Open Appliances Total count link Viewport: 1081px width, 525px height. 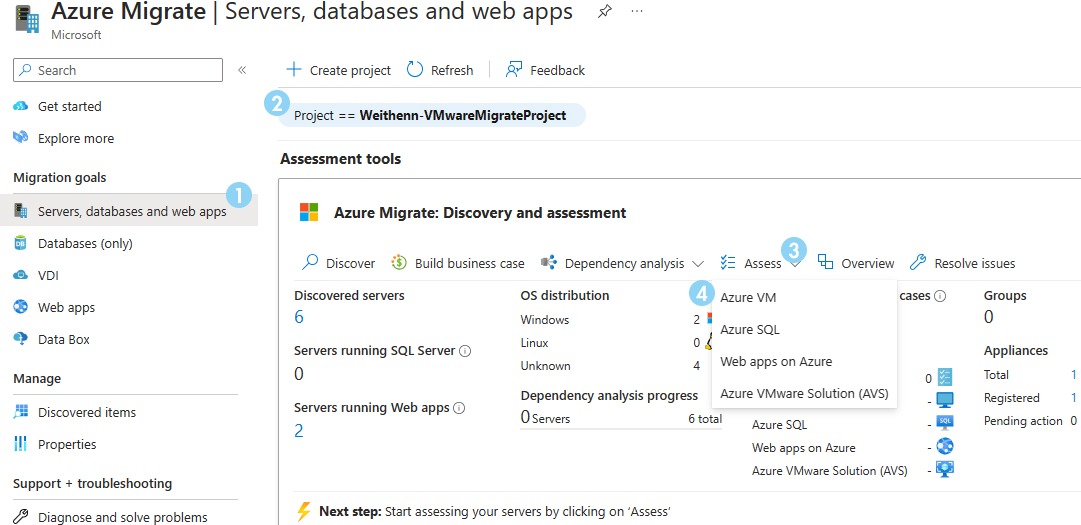[x=1073, y=375]
